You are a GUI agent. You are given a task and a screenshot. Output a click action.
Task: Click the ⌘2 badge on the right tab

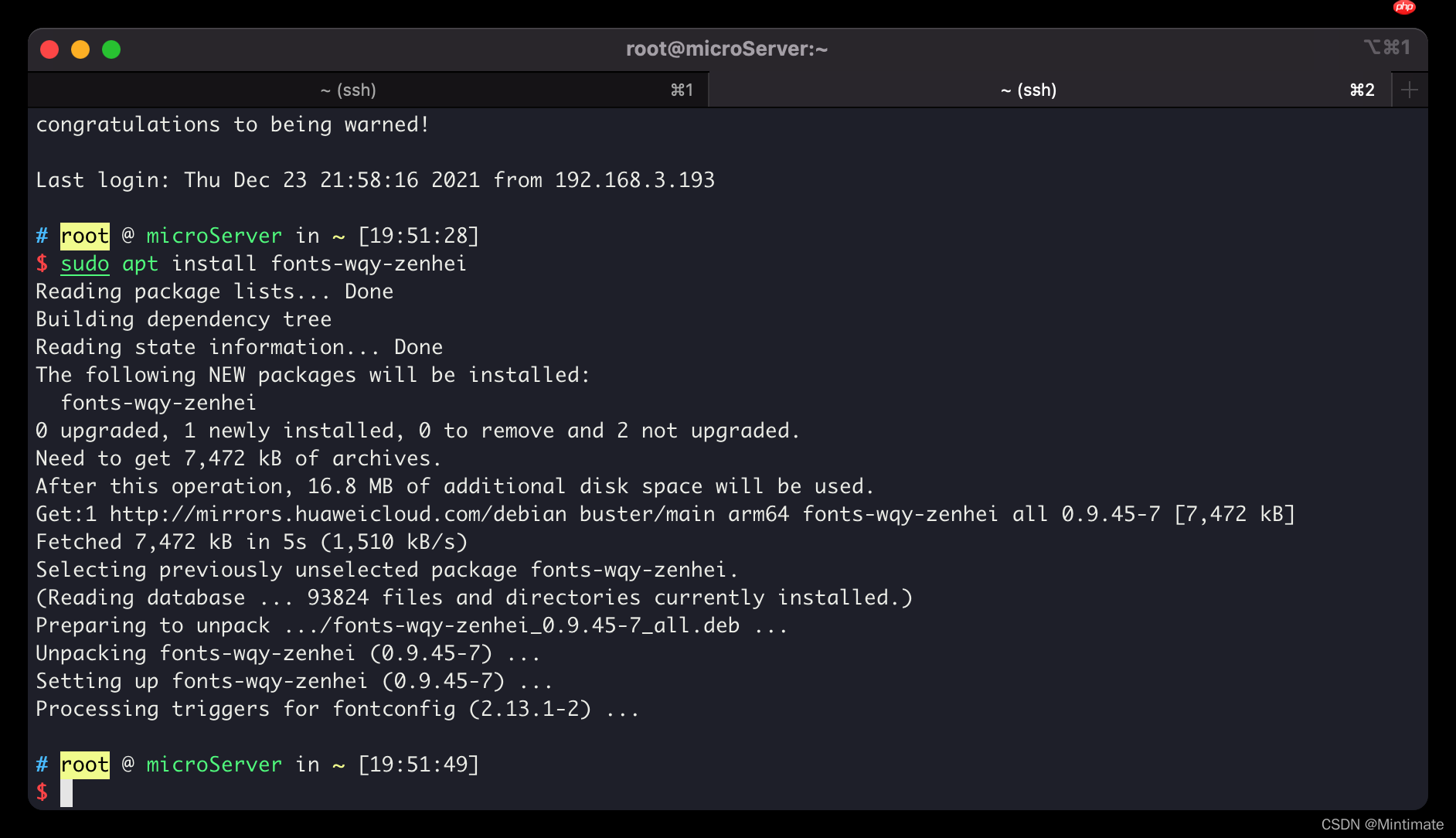point(1362,89)
